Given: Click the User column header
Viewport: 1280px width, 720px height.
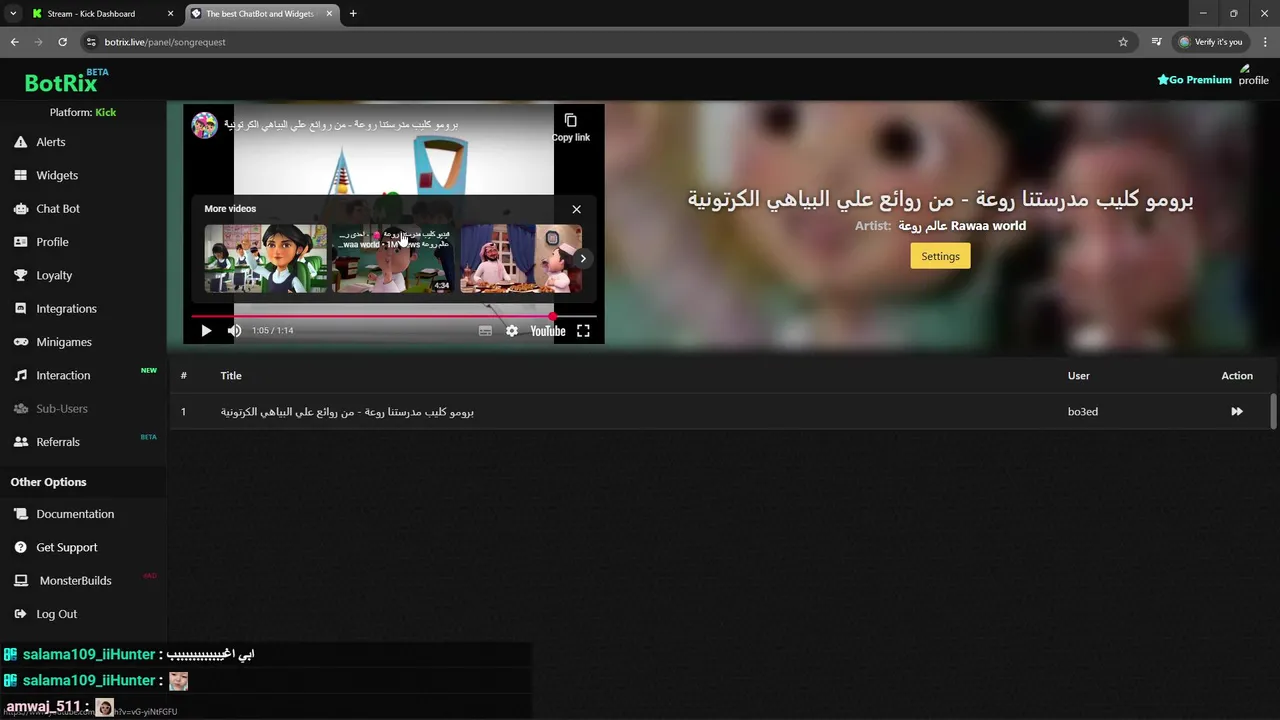Looking at the screenshot, I should point(1079,375).
